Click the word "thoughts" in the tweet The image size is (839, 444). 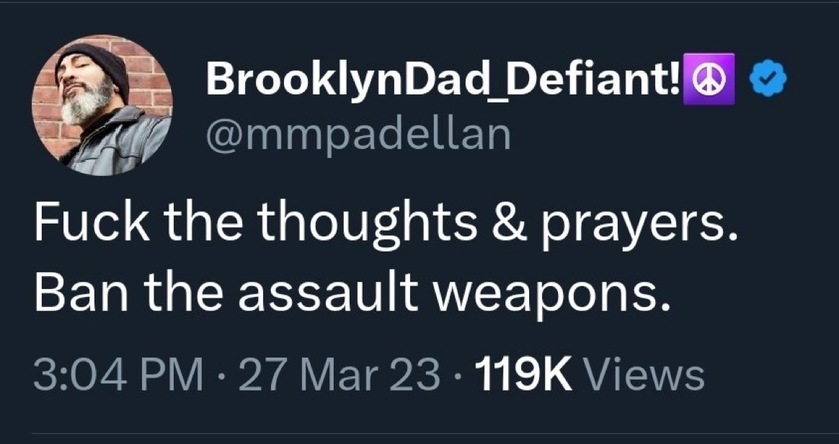[369, 224]
